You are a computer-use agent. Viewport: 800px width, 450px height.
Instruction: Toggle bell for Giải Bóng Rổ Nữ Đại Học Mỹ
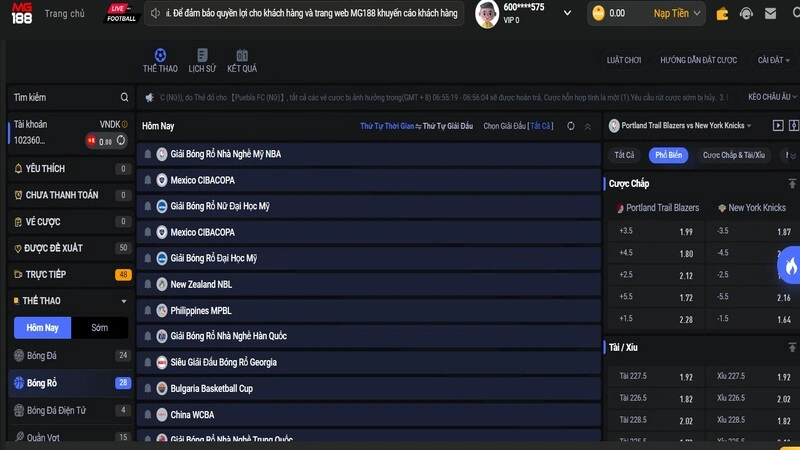(x=147, y=206)
